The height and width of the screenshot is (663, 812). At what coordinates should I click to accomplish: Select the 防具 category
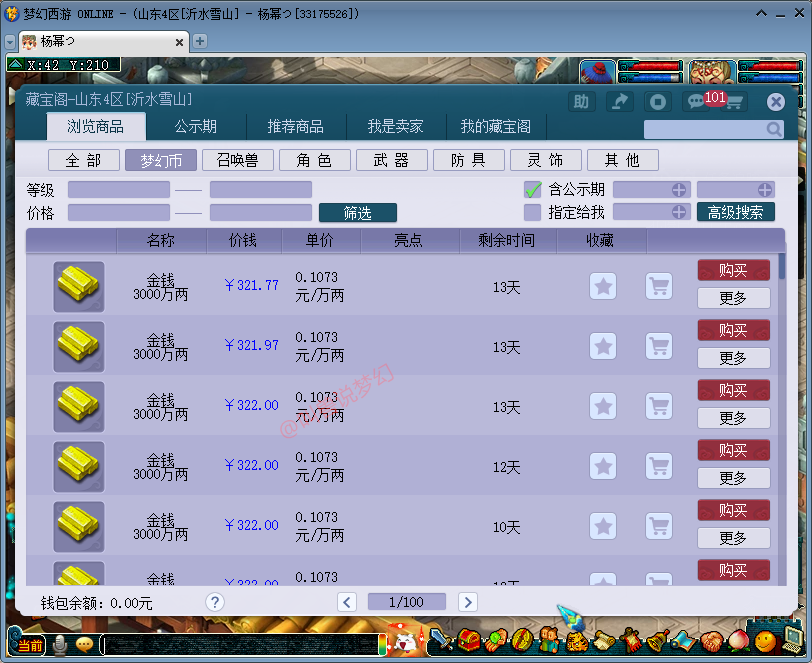469,160
